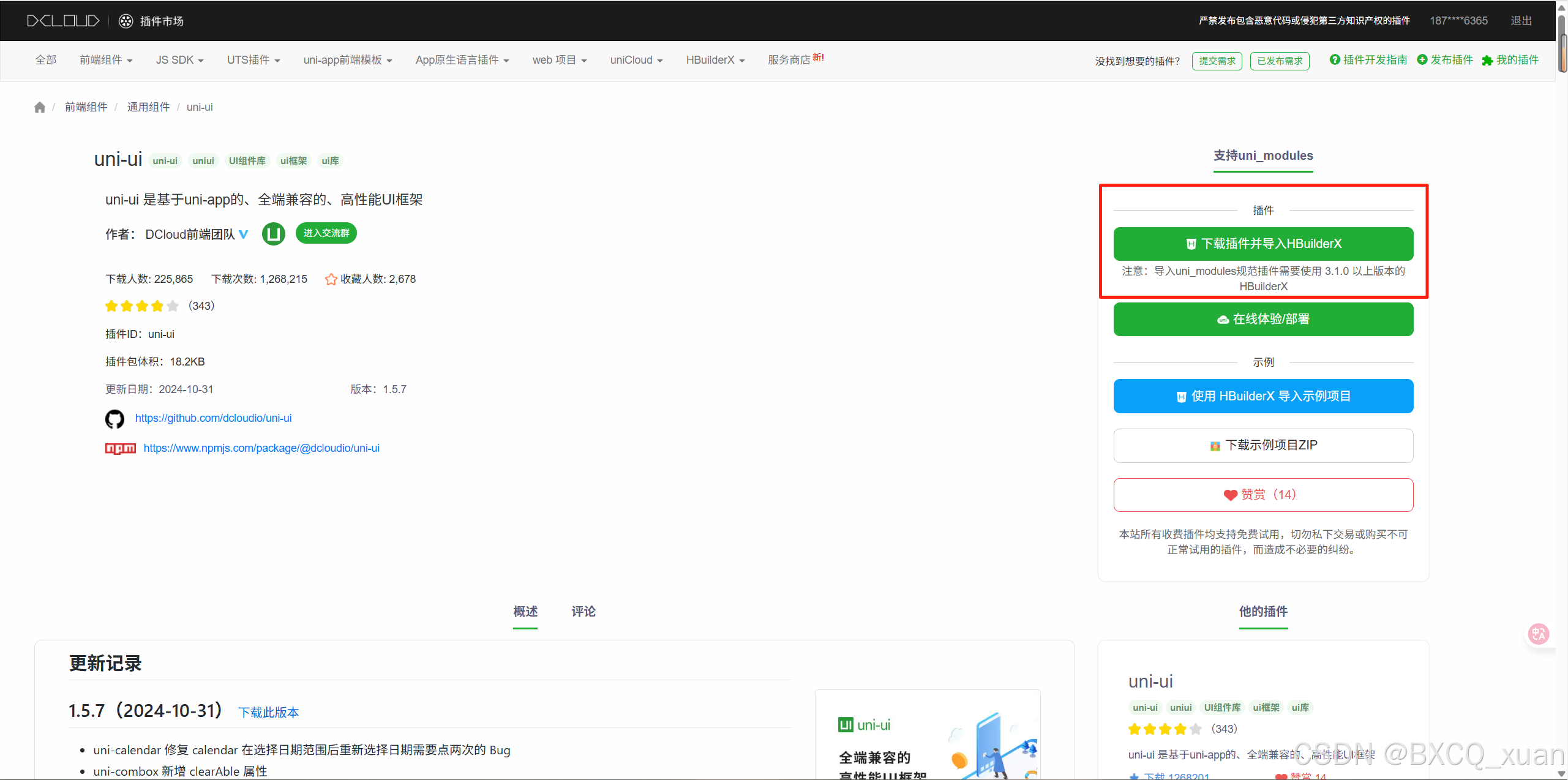The height and width of the screenshot is (780, 1568).
Task: Switch to the 评论 tab
Action: click(x=583, y=612)
